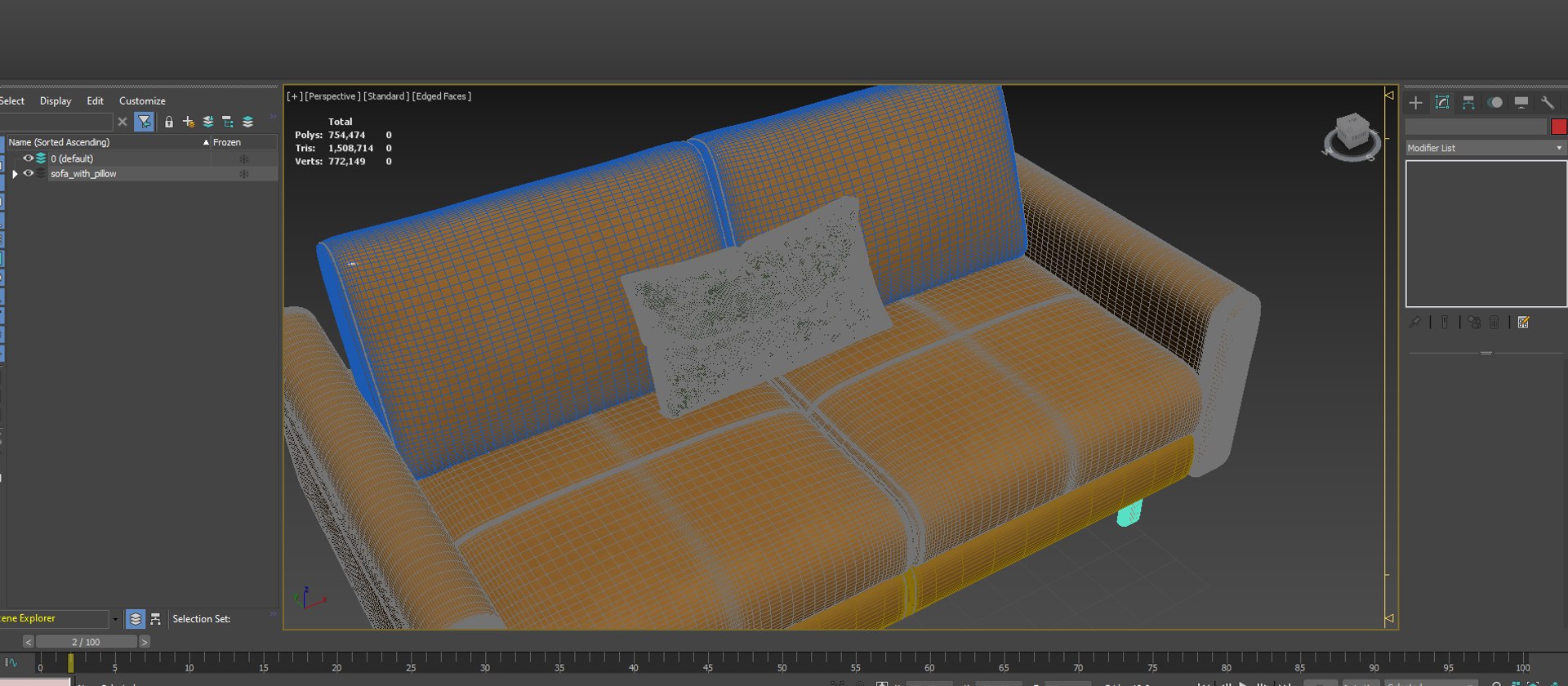Viewport: 1568px width, 686px height.
Task: Step to previous frame with < button
Action: tap(29, 642)
